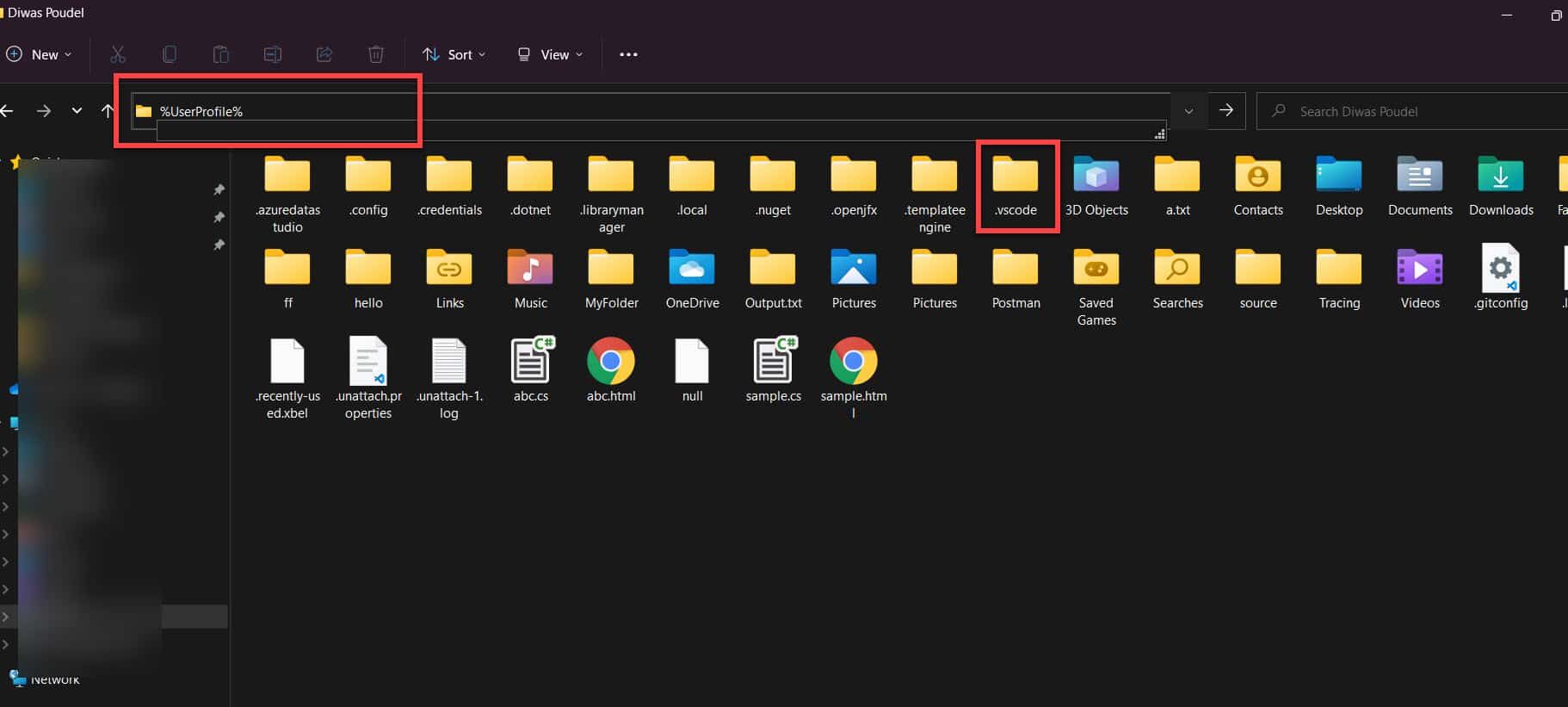Viewport: 1568px width, 707px height.
Task: Show more options via three-dots button
Action: pos(628,54)
